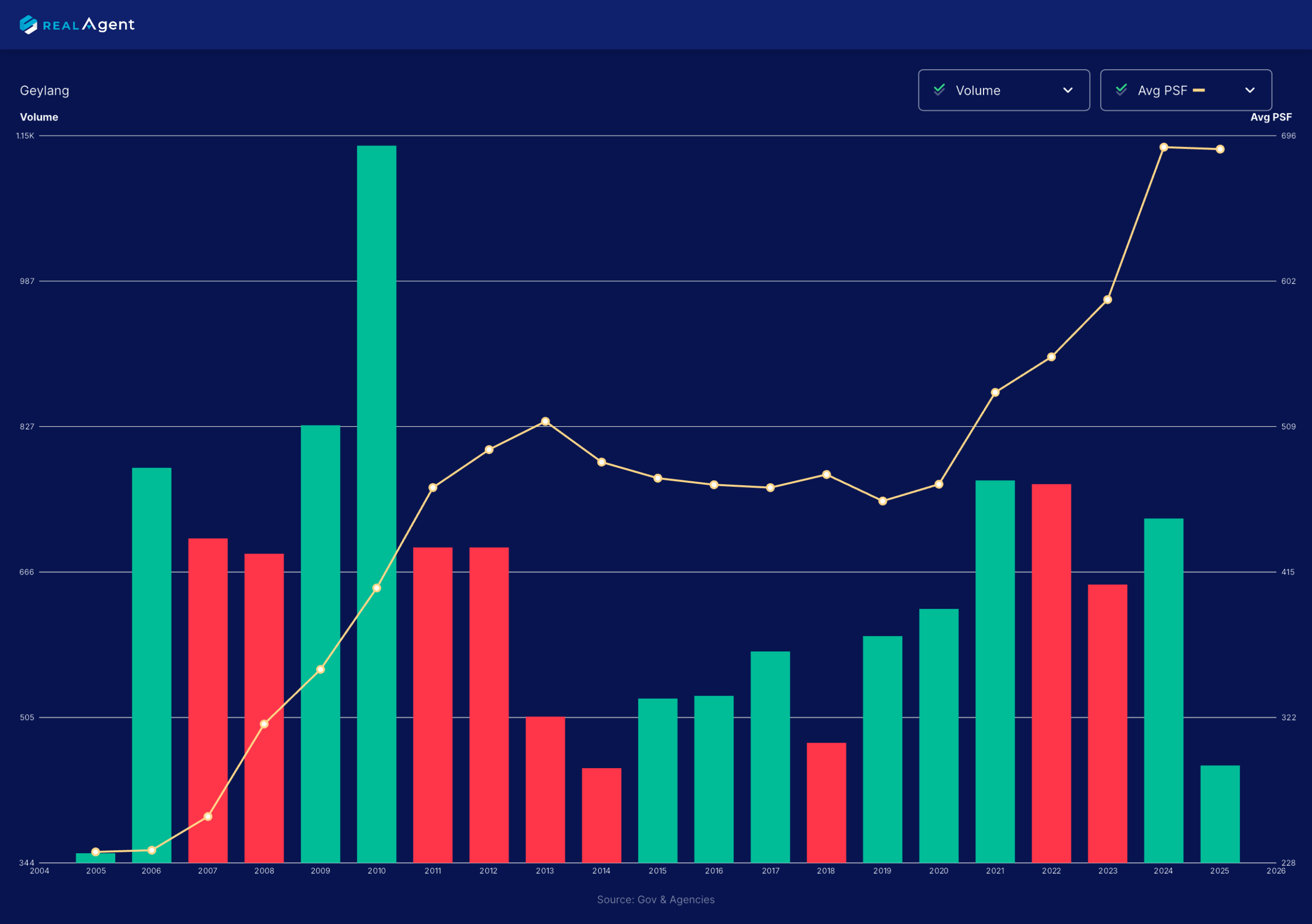Viewport: 1312px width, 924px height.
Task: Click the yellow Avg PSF legend swatch
Action: click(x=1199, y=90)
